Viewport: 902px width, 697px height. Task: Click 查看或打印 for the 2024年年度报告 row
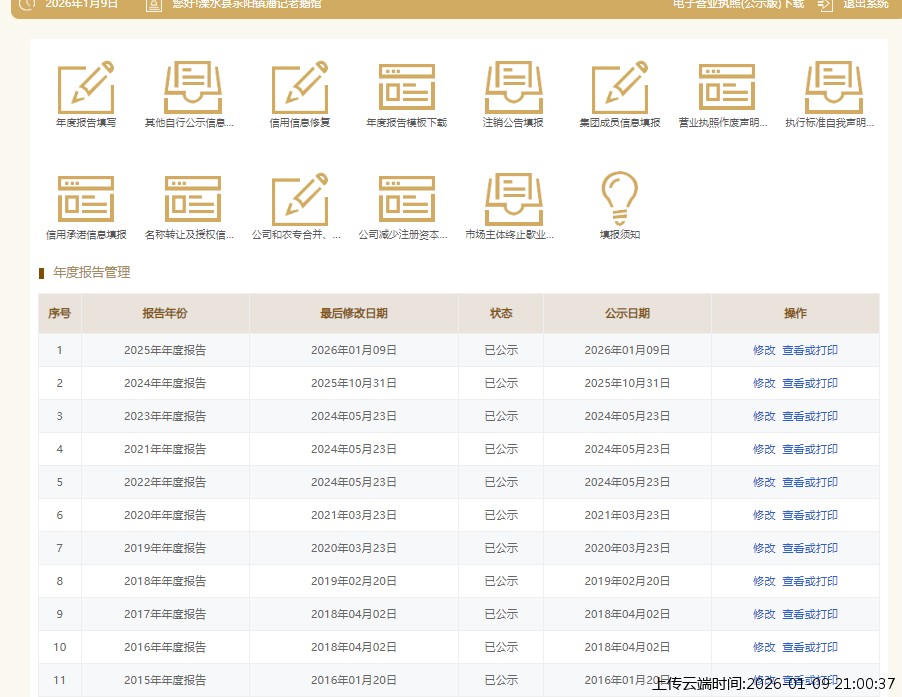tap(810, 383)
